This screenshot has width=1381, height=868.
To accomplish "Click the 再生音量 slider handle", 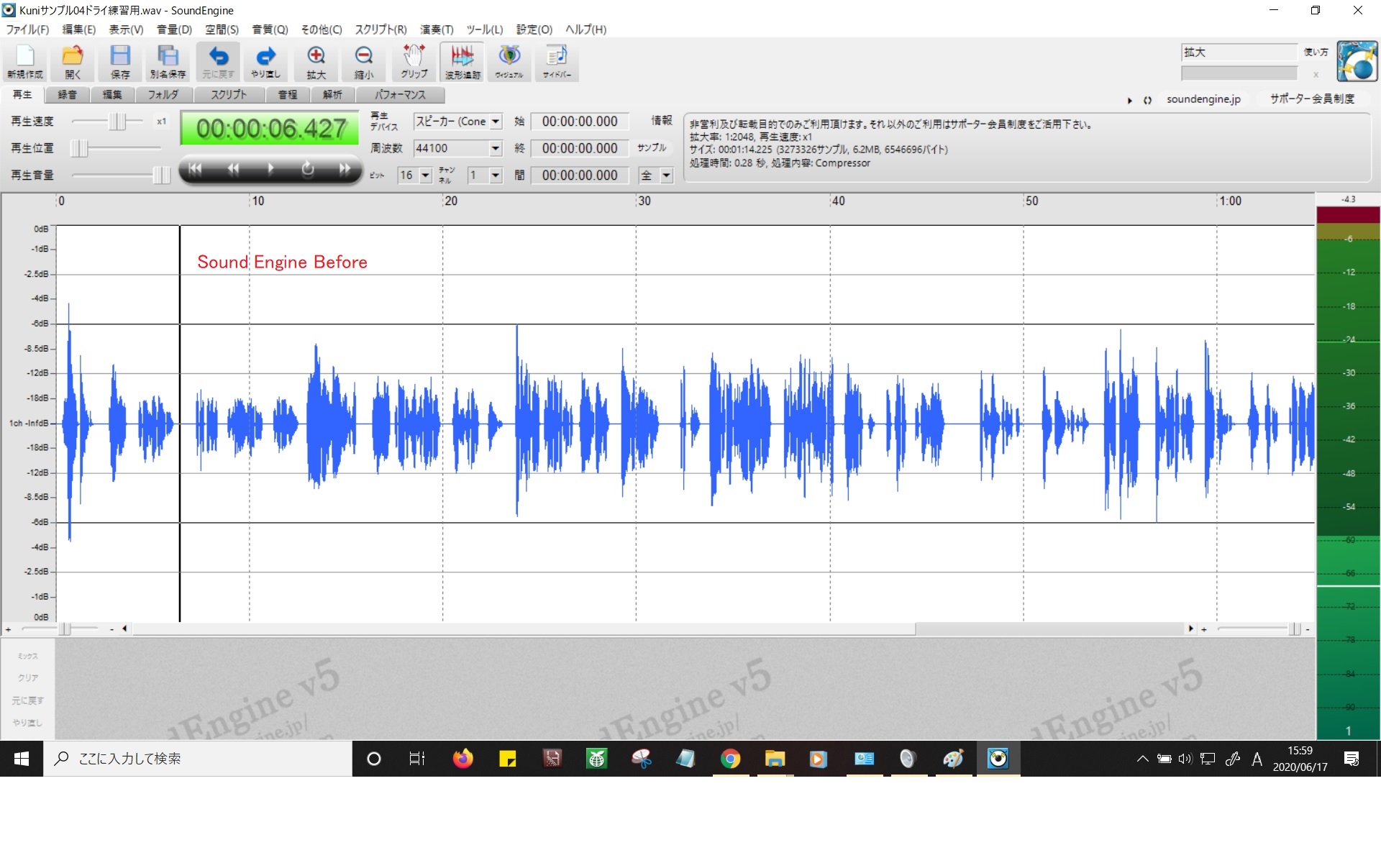I will point(162,175).
